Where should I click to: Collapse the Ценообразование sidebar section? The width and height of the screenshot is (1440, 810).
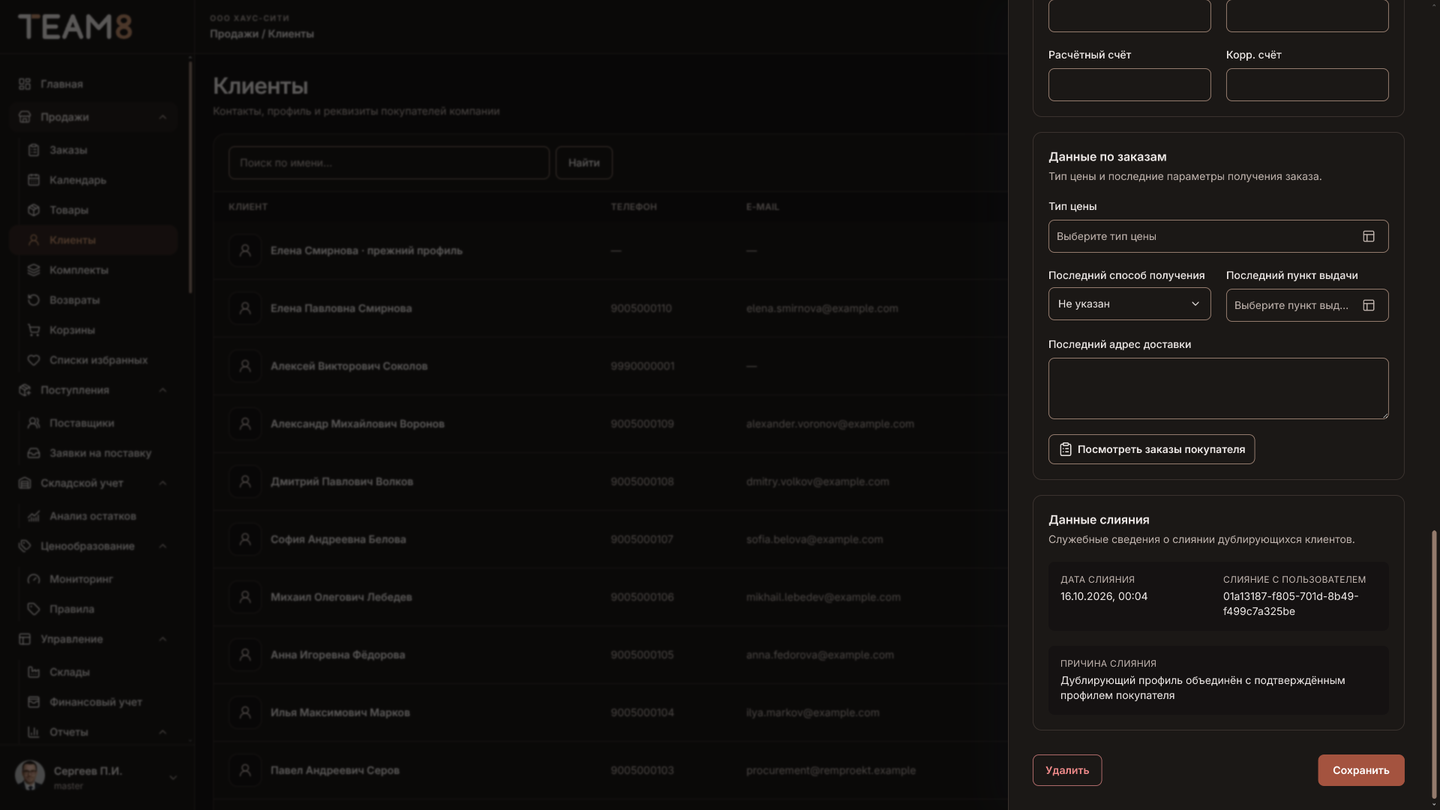tap(163, 546)
